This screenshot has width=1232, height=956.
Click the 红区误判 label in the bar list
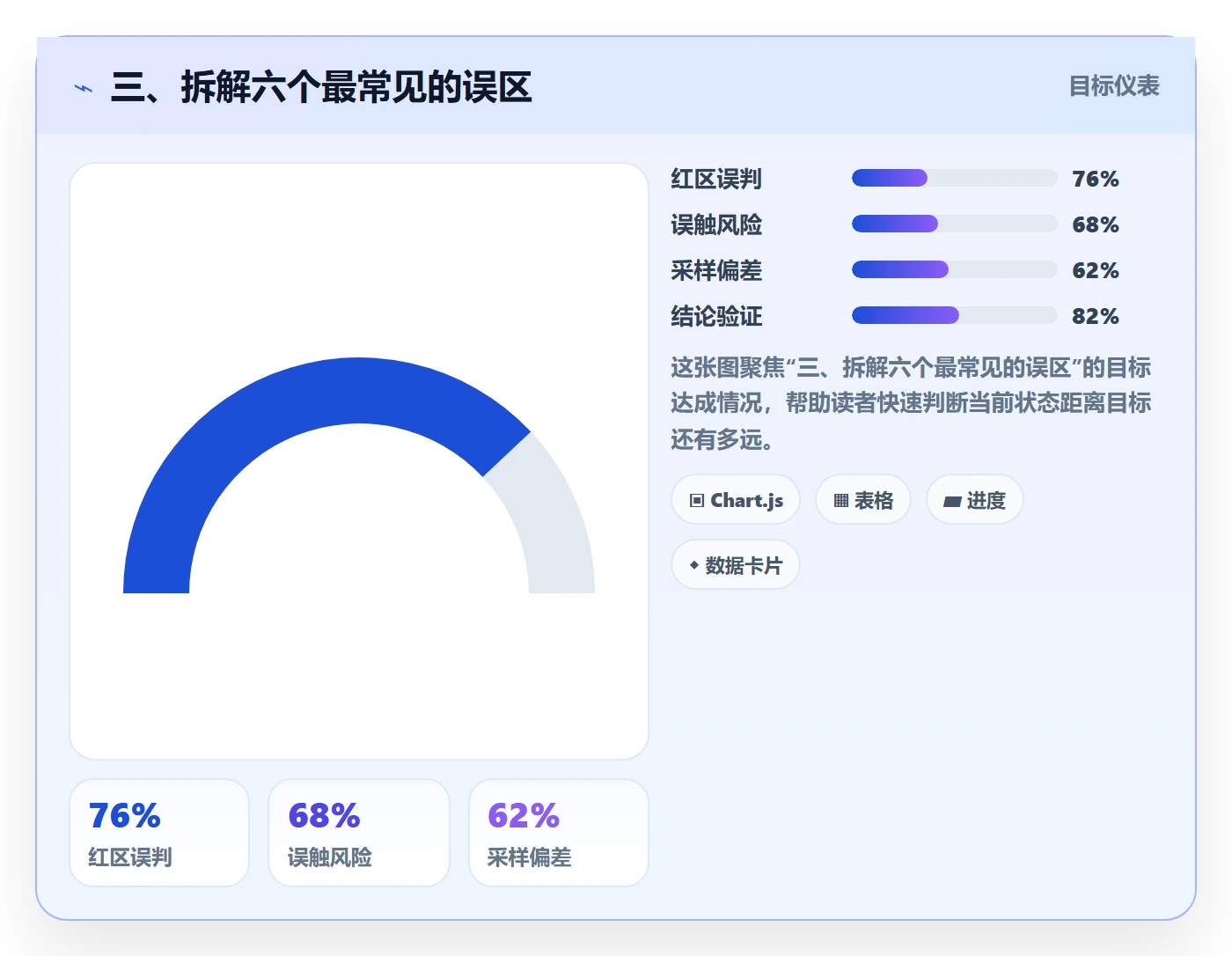716,179
